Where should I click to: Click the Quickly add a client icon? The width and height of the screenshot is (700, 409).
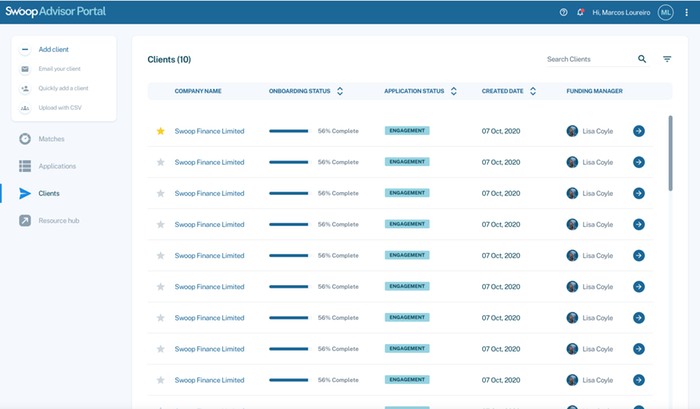click(25, 88)
